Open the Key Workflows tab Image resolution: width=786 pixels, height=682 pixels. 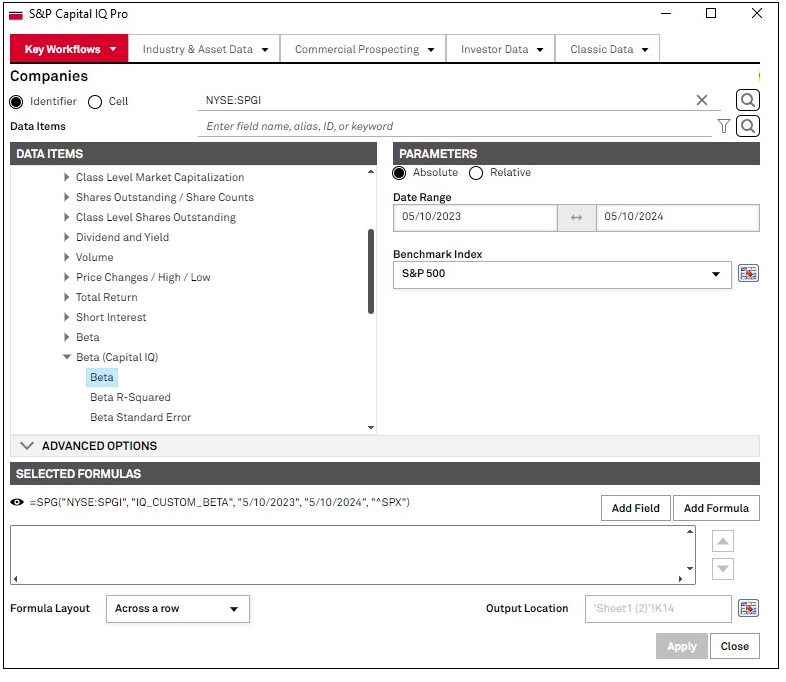point(69,49)
